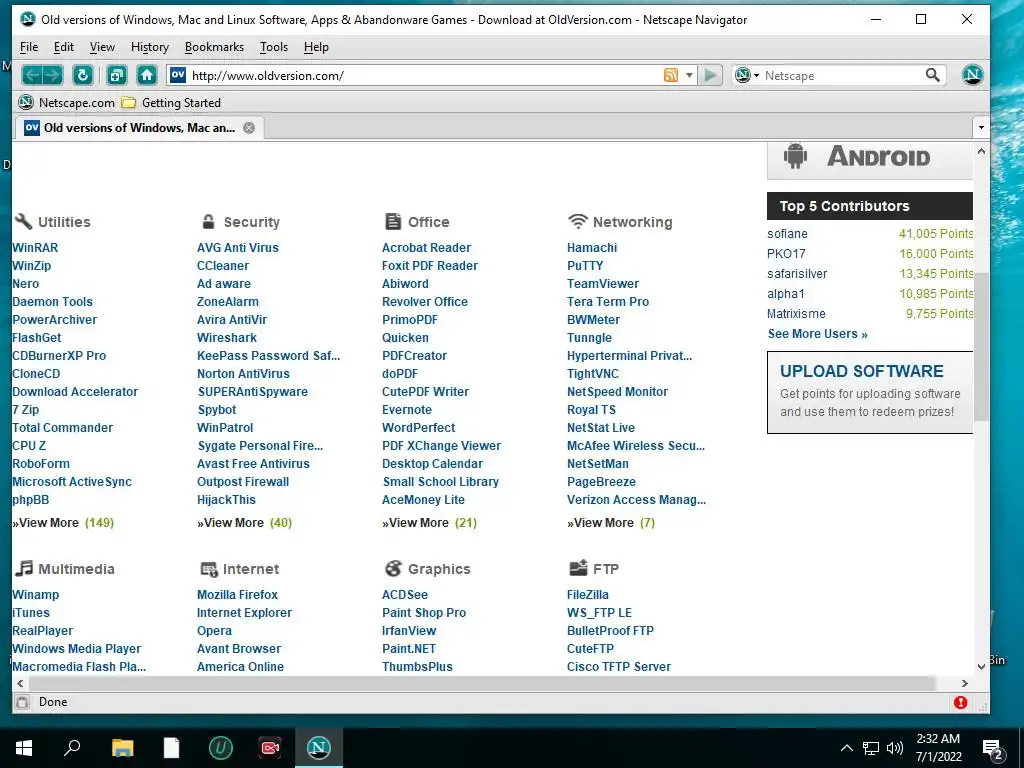Open the WinRAR link
Screen dimensions: 1024x768
point(35,248)
